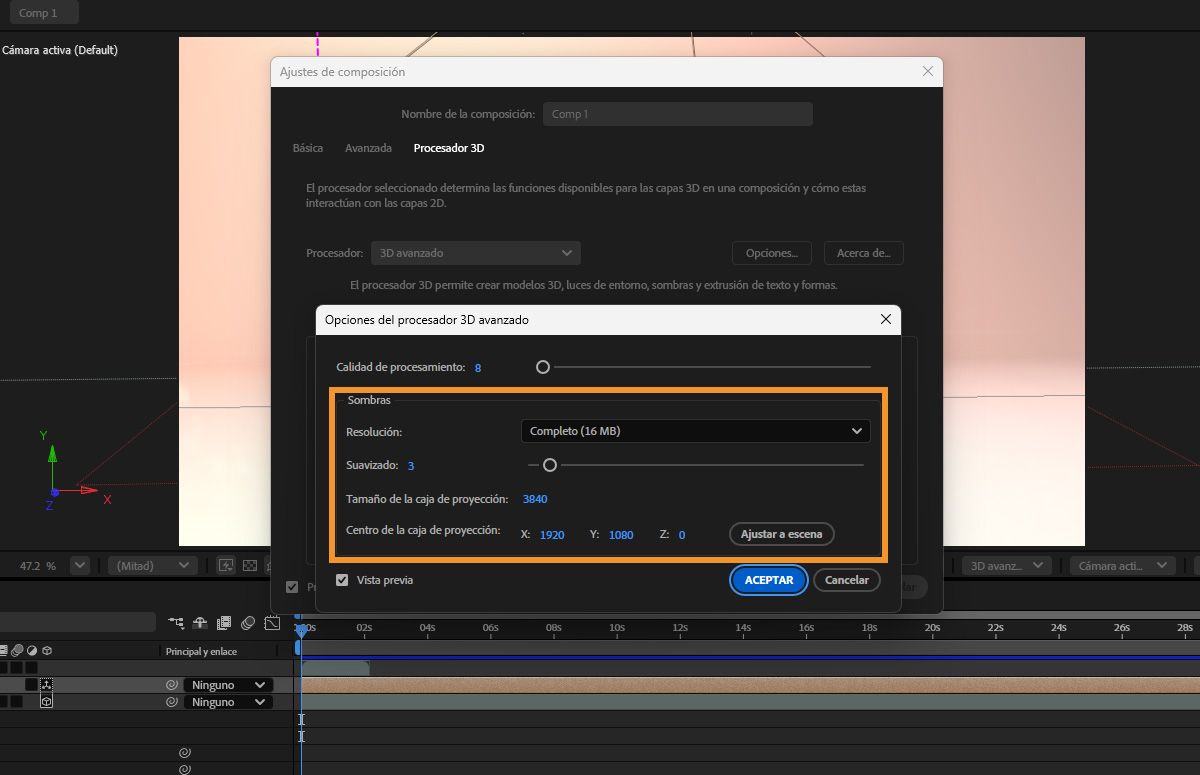Screen dimensions: 1200x775
Task: Toggle the transparency grid in the viewport
Action: point(250,565)
